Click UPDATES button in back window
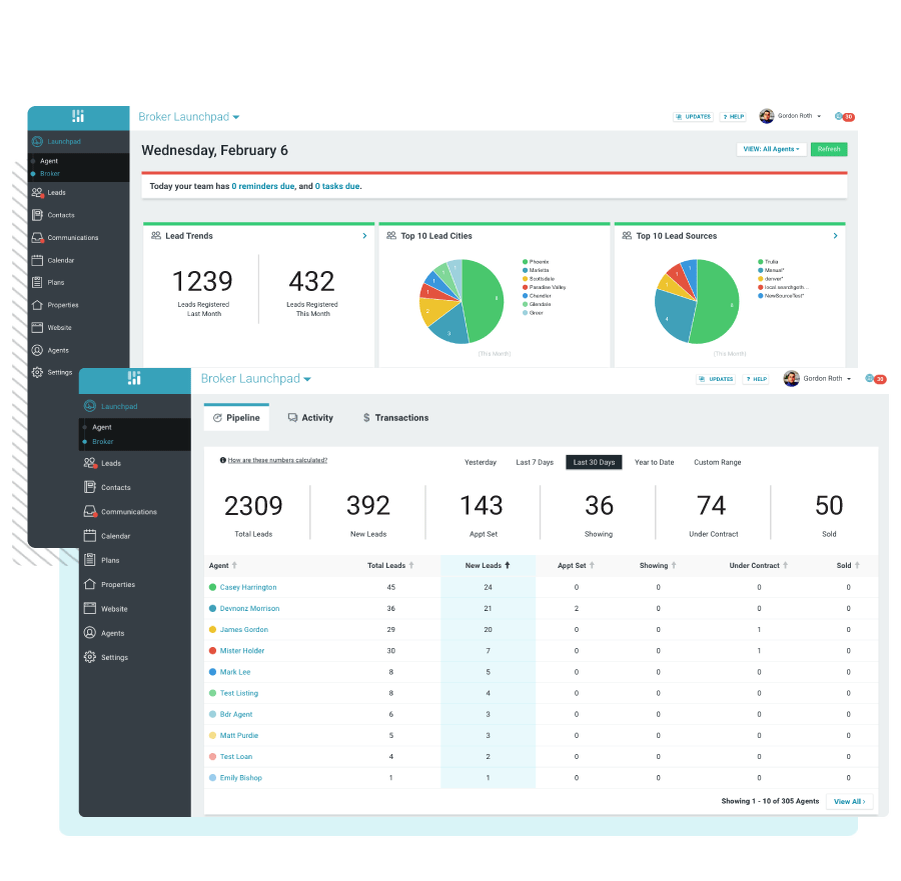This screenshot has height=881, width=901. (x=693, y=117)
